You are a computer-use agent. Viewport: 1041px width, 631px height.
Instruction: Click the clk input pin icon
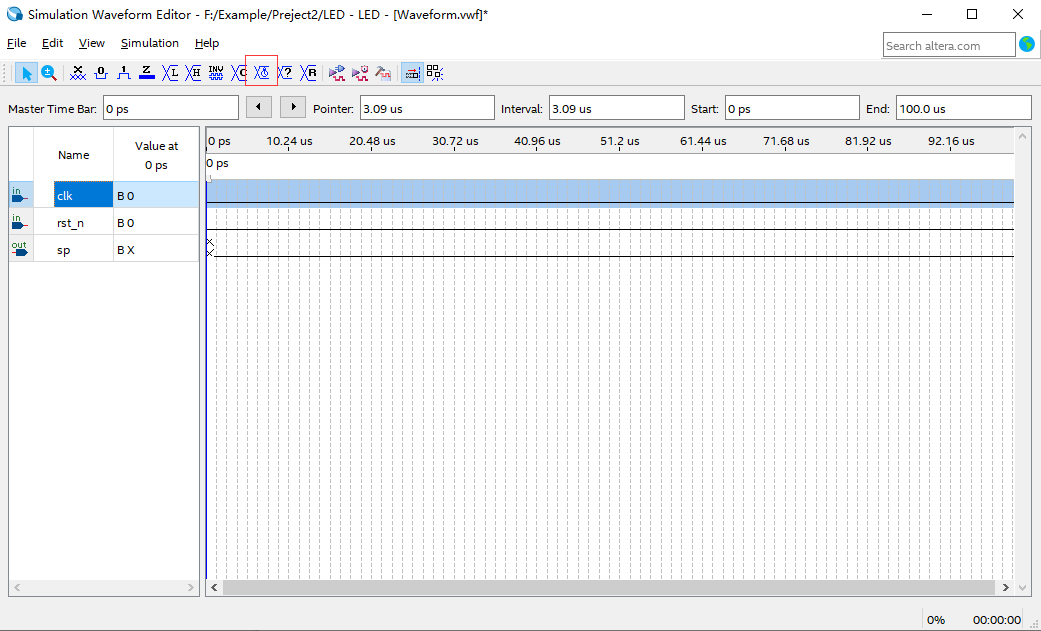click(x=20, y=195)
